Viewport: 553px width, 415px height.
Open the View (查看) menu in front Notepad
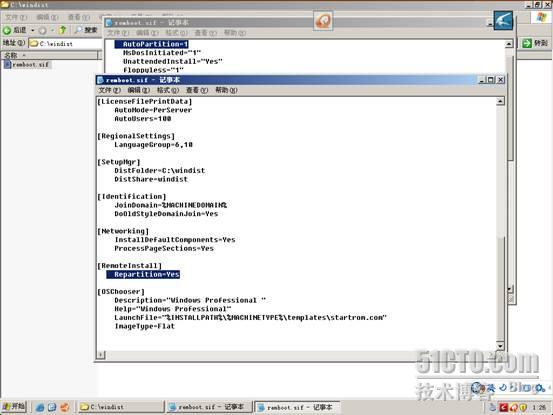click(197, 90)
